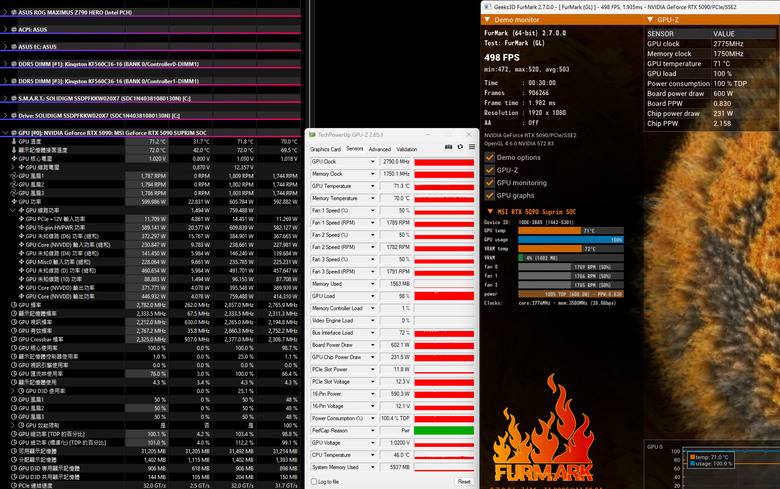Switch to the Advanced tab
780x489 pixels.
380,149
